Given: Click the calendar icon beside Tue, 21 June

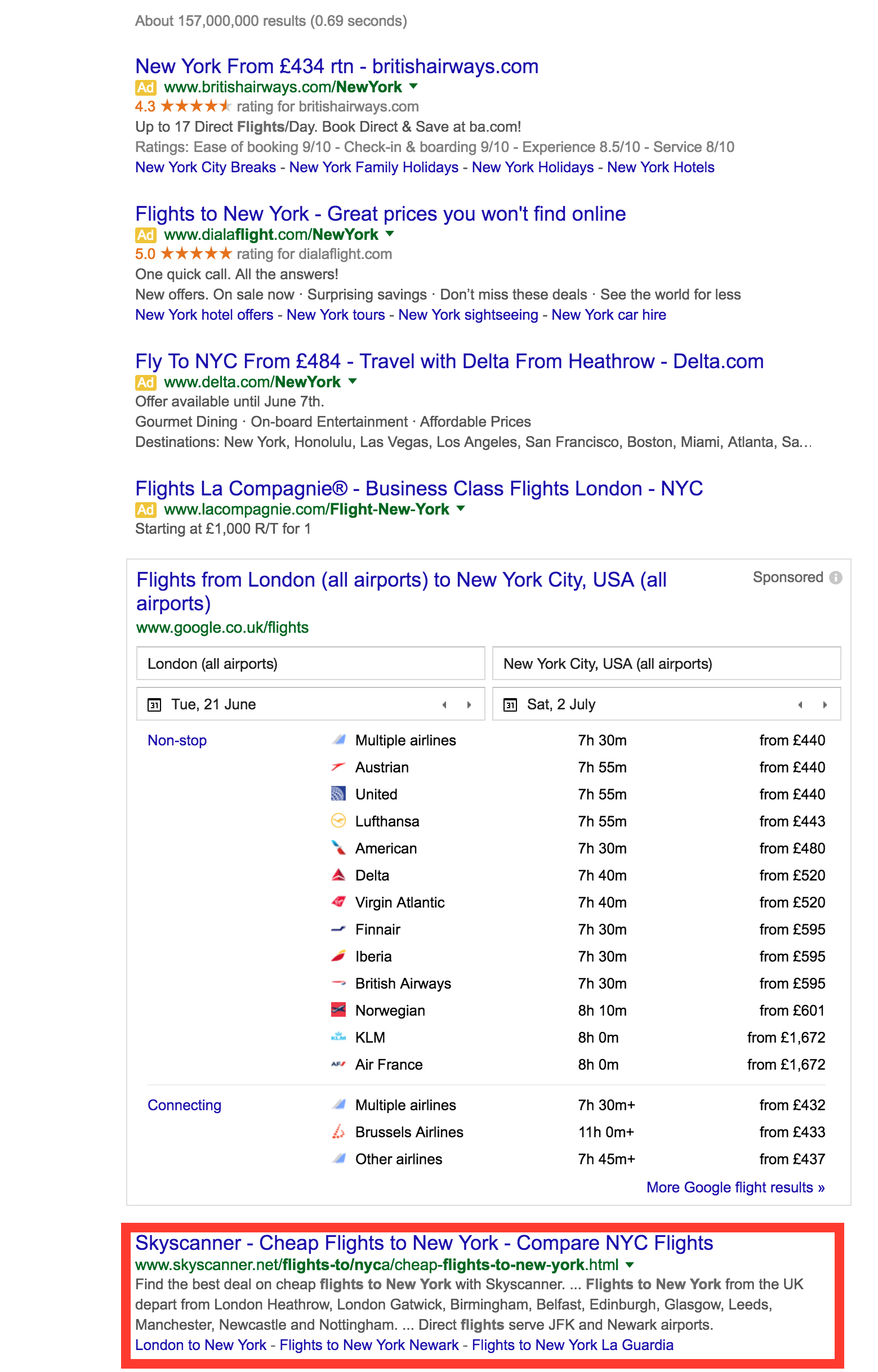Looking at the screenshot, I should click(x=154, y=705).
